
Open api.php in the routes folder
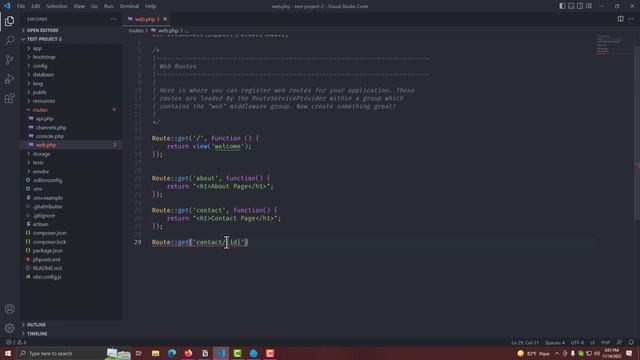click(x=71, y=118)
